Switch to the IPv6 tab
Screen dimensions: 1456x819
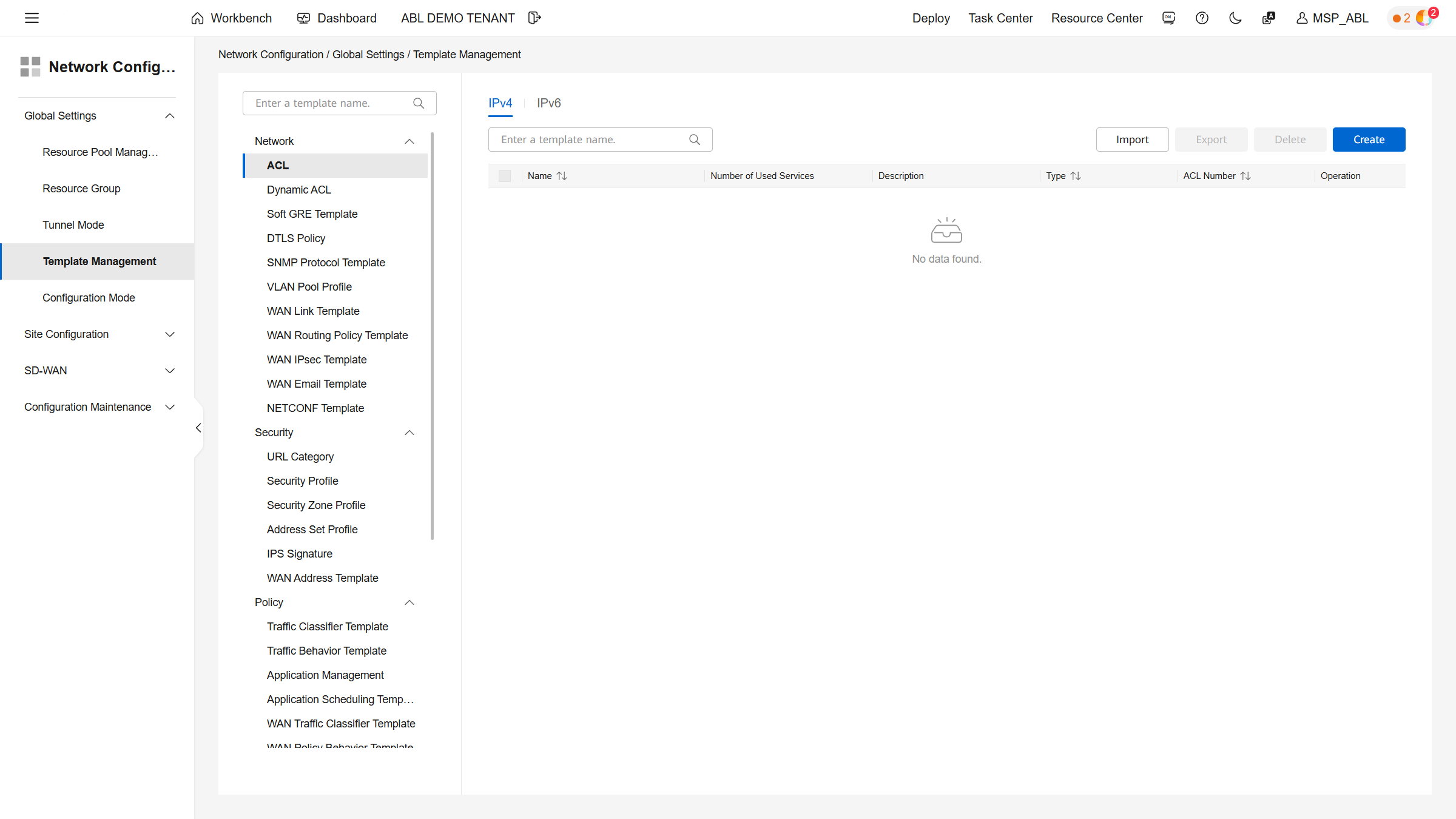tap(548, 103)
